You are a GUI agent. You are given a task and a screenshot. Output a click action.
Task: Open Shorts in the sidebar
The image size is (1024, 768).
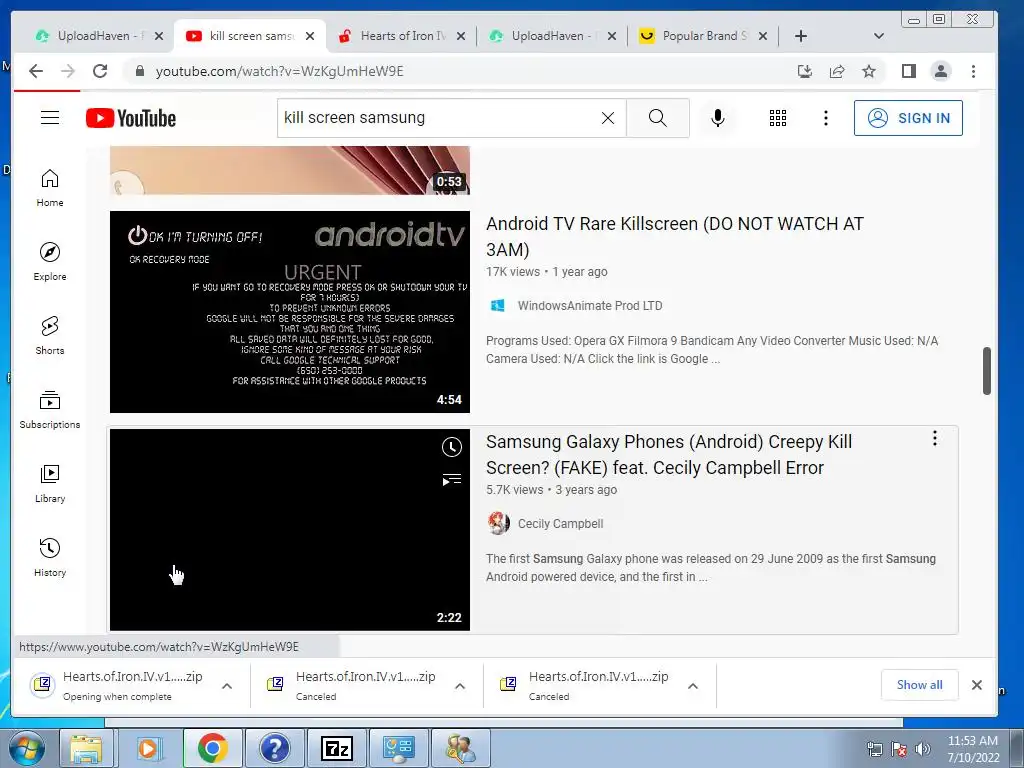[x=50, y=336]
